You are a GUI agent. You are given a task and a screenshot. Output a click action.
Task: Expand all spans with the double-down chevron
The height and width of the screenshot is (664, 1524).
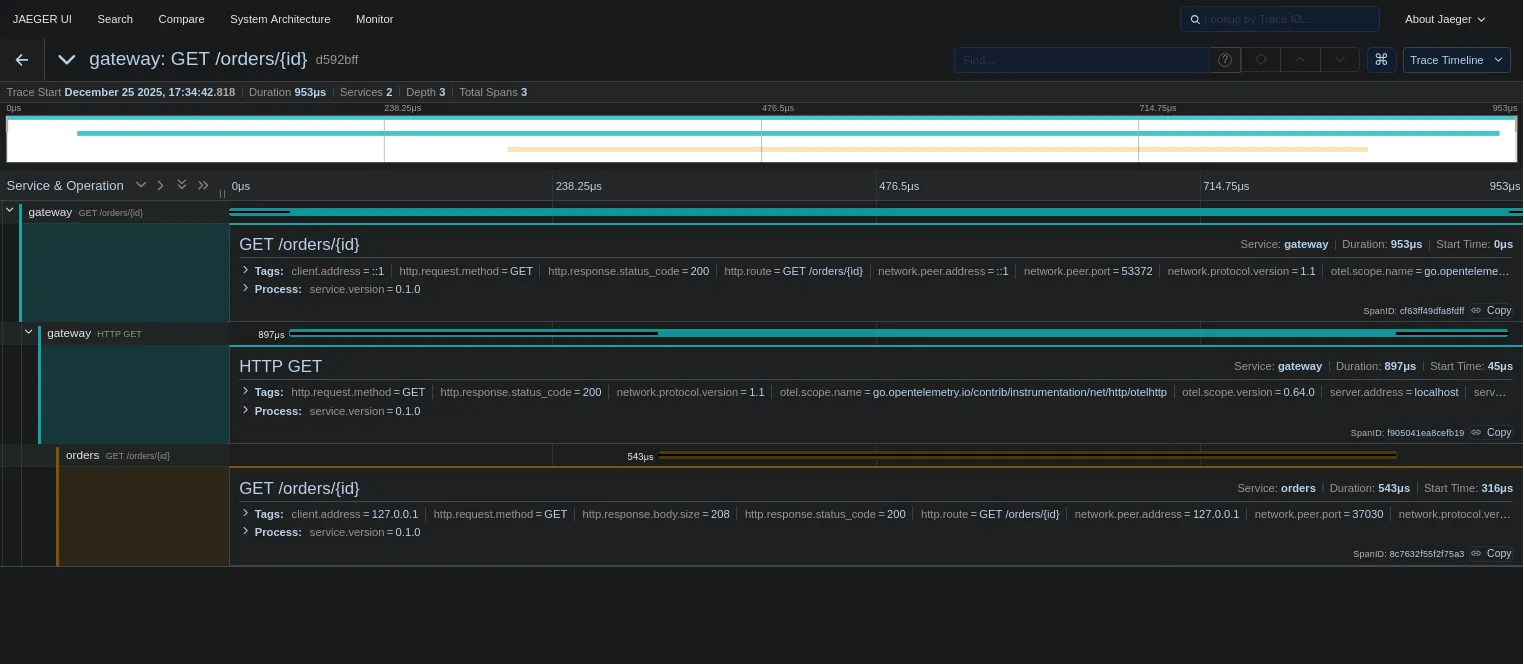click(182, 185)
